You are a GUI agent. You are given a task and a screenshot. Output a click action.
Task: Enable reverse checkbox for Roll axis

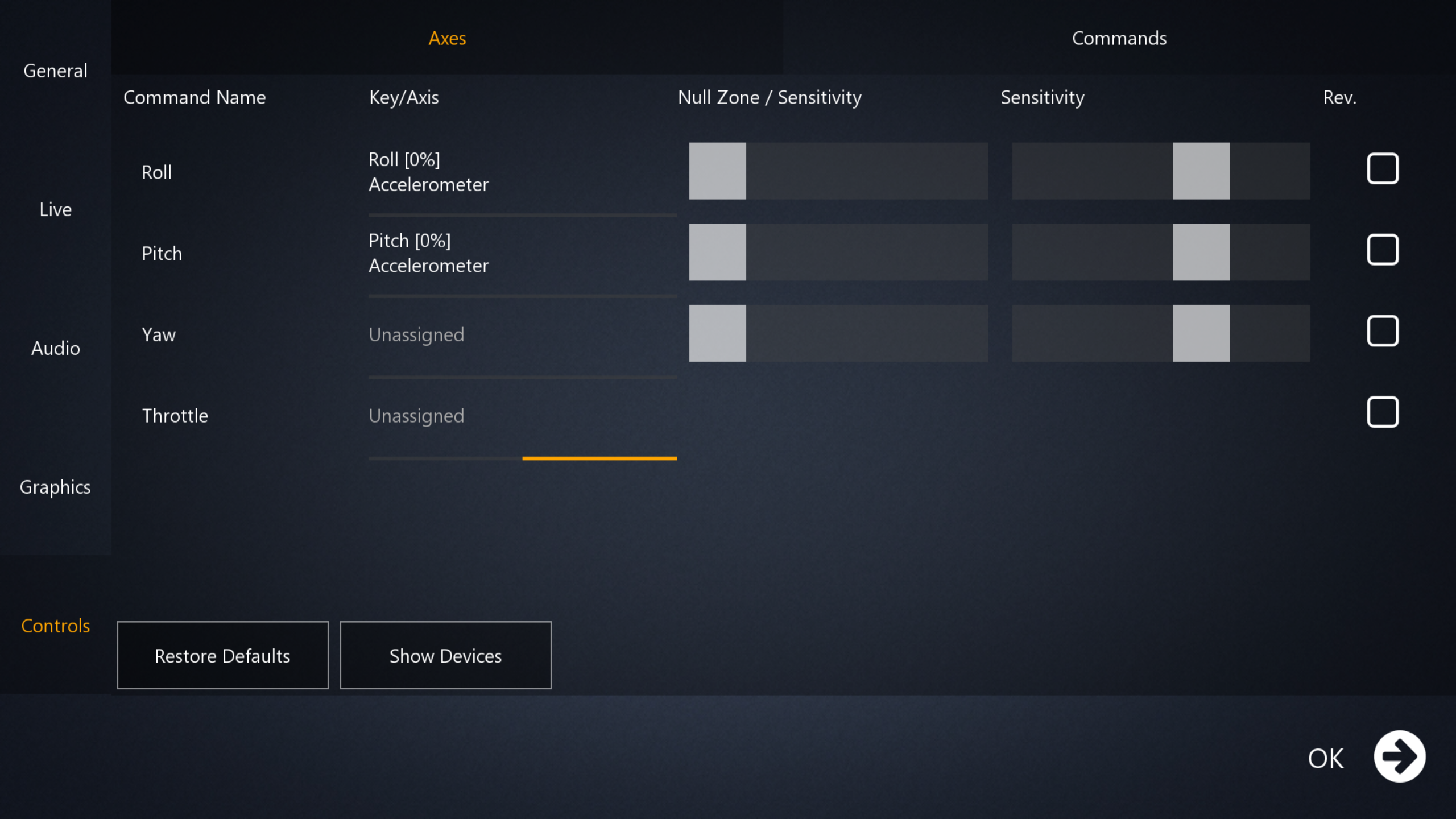coord(1383,168)
